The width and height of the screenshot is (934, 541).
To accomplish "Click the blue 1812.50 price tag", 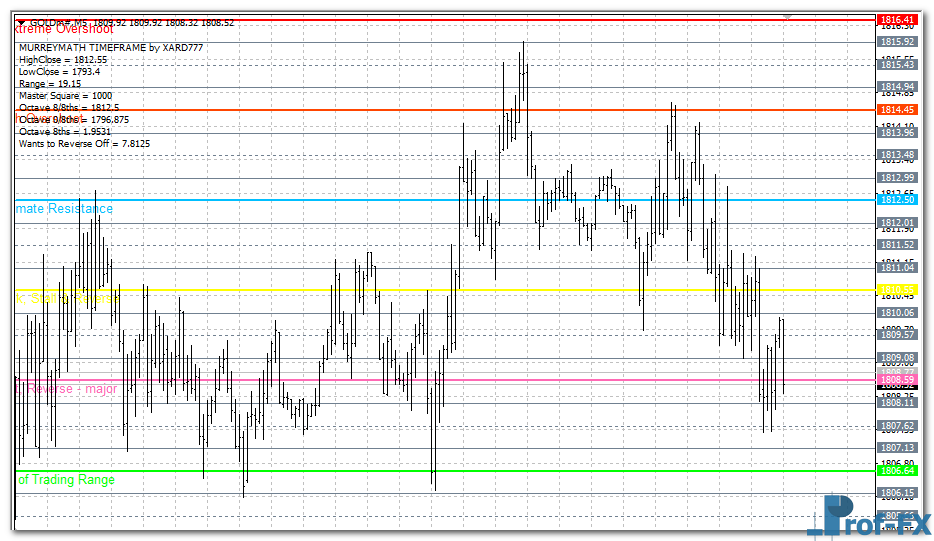I will pyautogui.click(x=896, y=200).
